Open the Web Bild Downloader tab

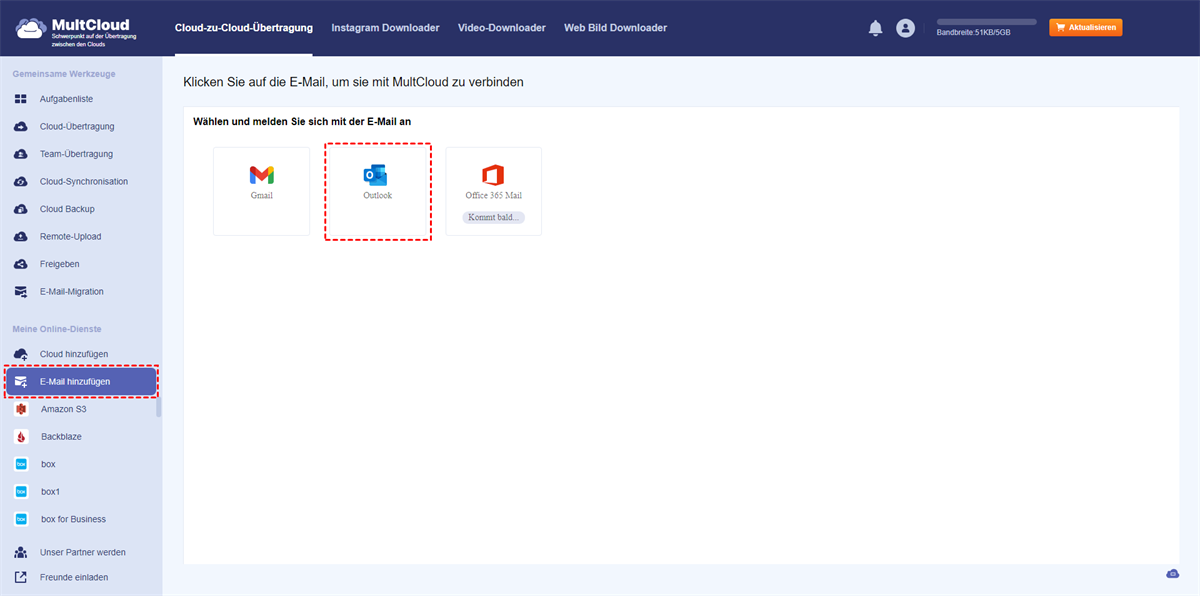(x=615, y=28)
